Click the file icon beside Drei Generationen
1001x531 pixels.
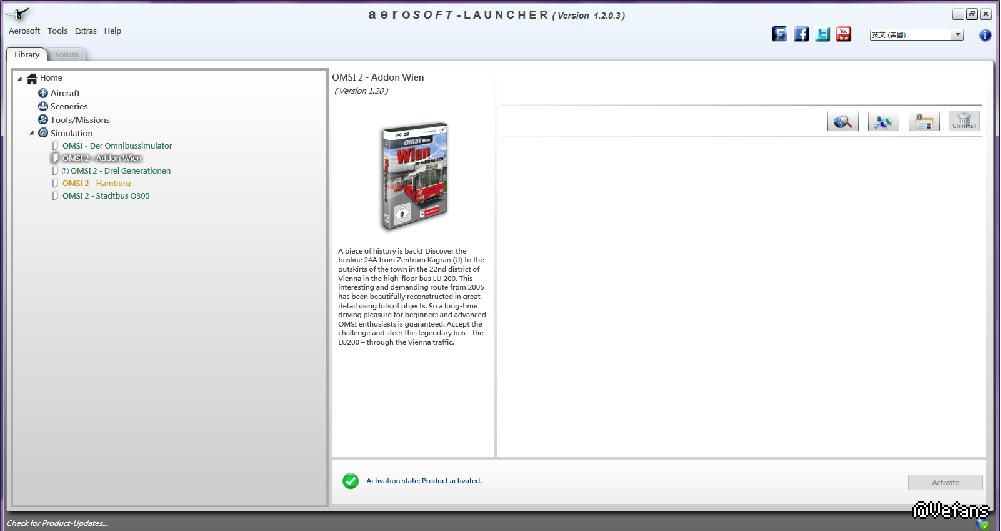[x=55, y=170]
